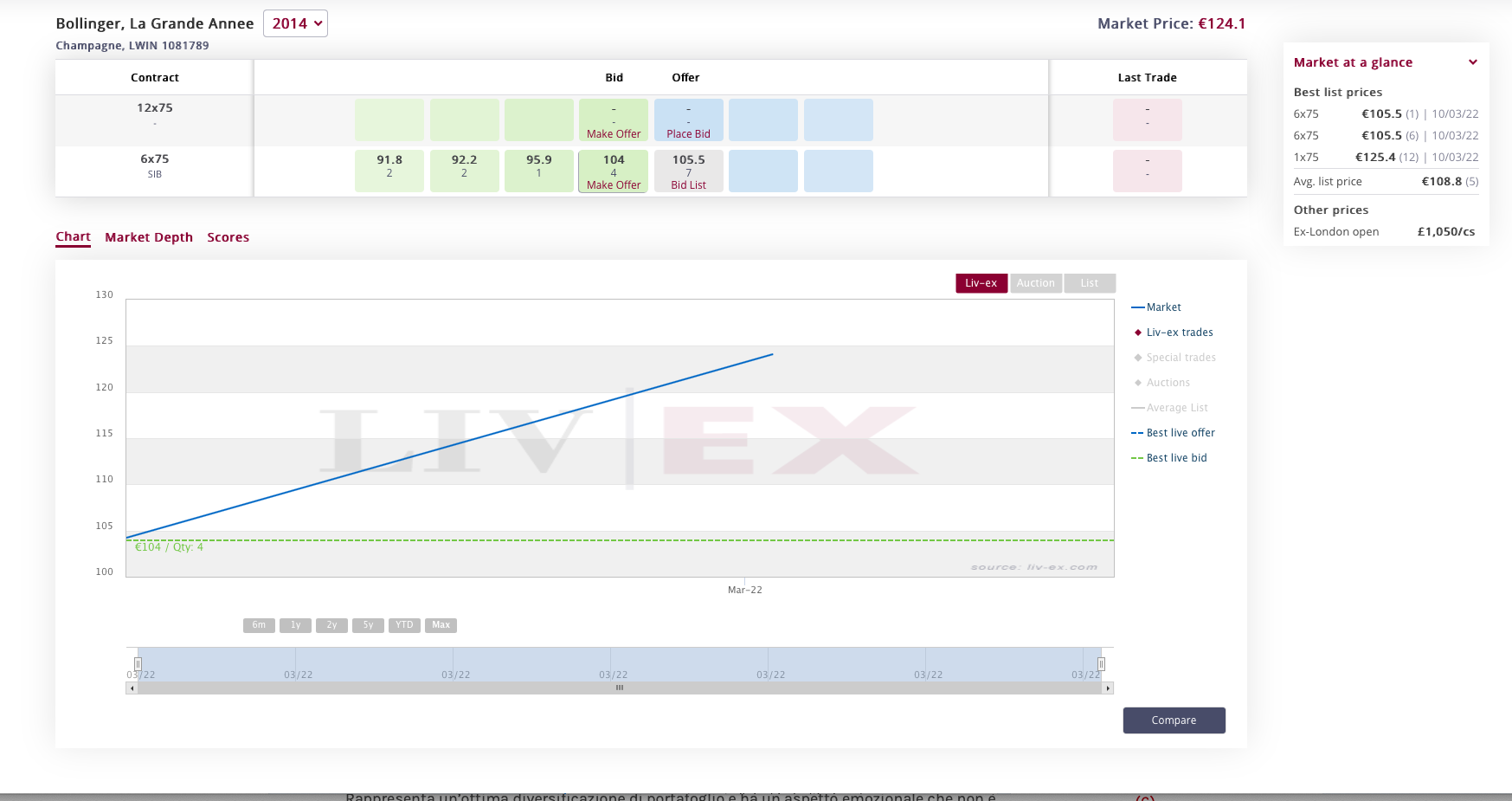Click the Ex-London open £1,050/cs price

pyautogui.click(x=1445, y=232)
